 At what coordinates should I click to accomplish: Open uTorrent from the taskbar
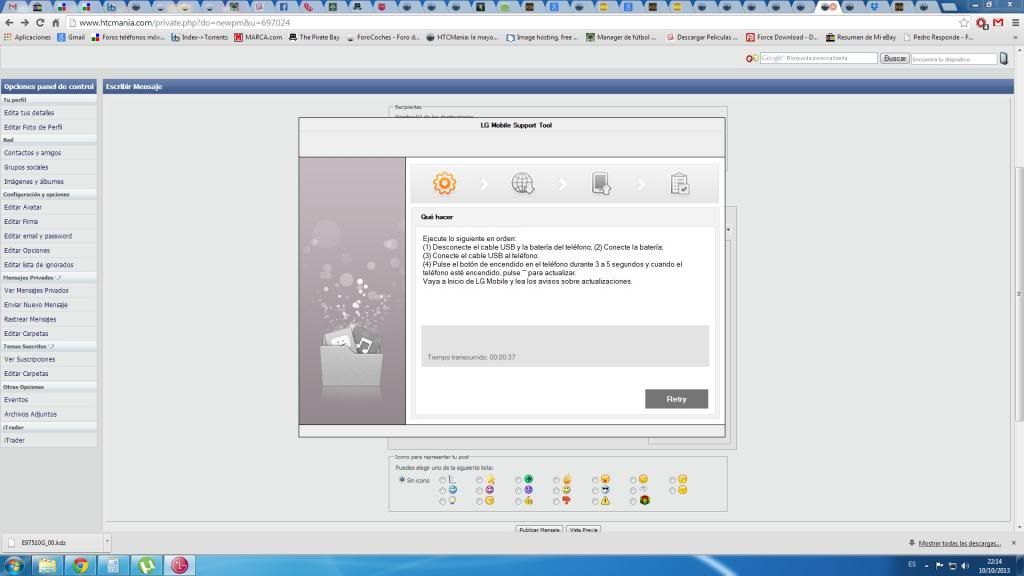[146, 565]
